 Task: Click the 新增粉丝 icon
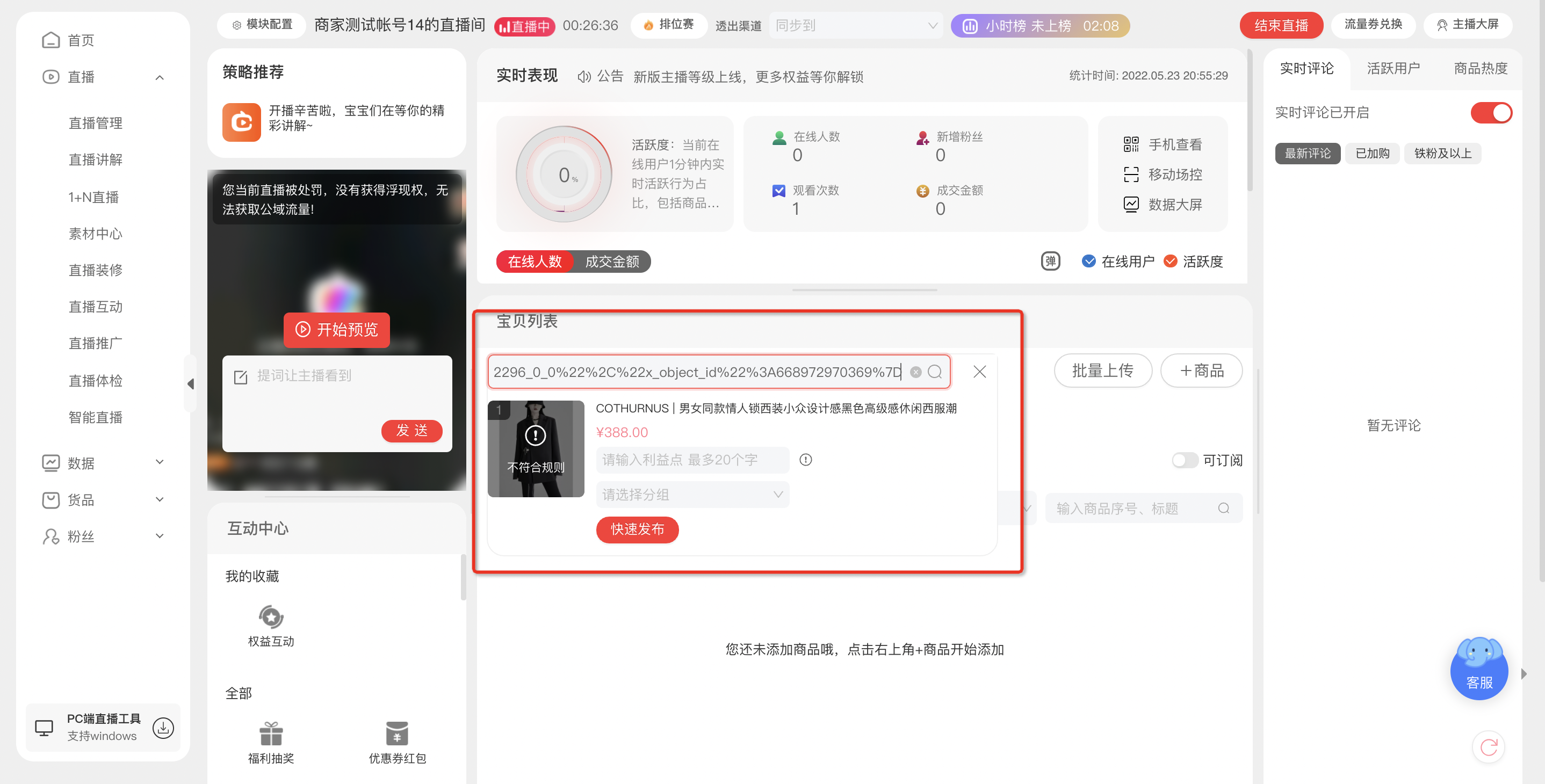922,137
